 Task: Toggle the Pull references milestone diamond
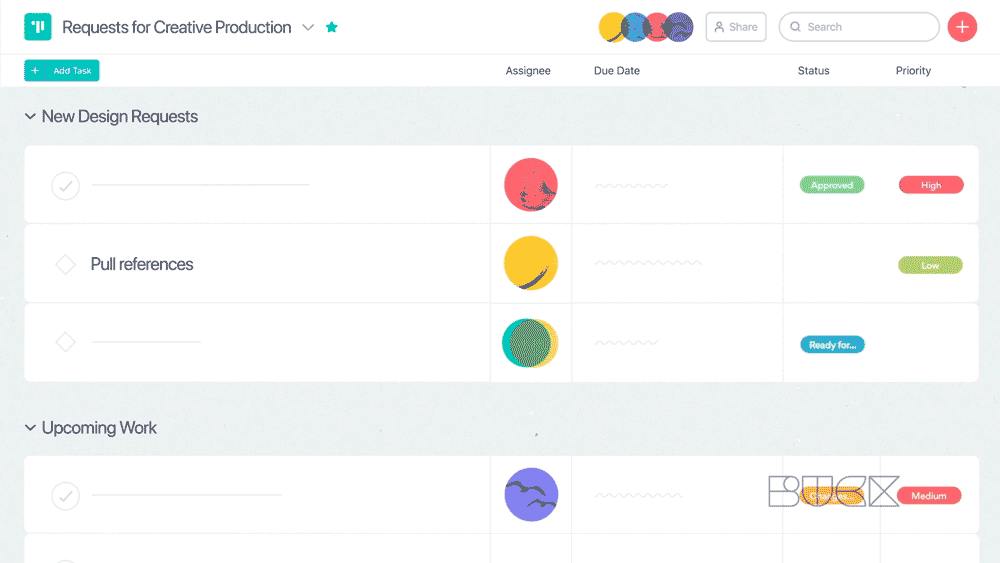tap(65, 264)
